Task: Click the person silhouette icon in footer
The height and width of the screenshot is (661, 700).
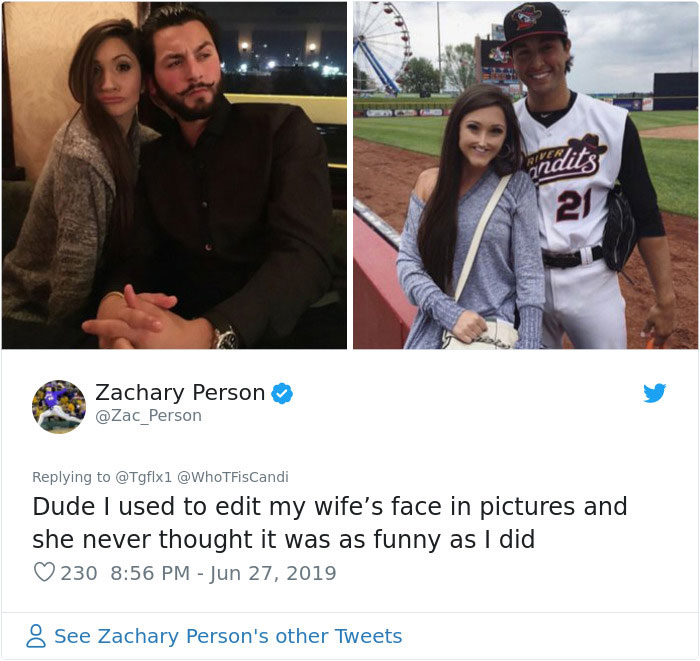Action: tap(36, 636)
